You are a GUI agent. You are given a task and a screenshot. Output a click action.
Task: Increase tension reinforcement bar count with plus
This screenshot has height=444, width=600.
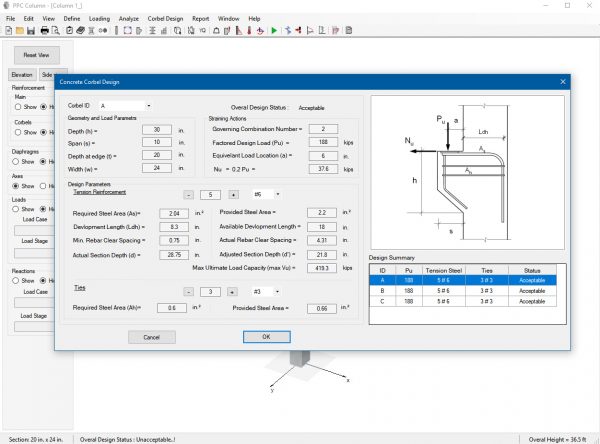231,194
